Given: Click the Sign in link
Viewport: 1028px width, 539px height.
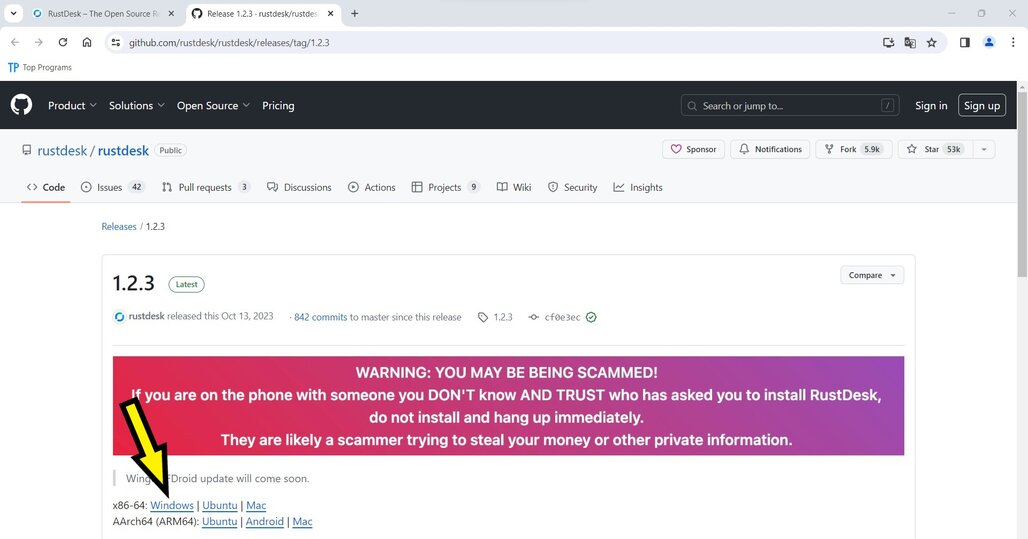Looking at the screenshot, I should click(931, 106).
